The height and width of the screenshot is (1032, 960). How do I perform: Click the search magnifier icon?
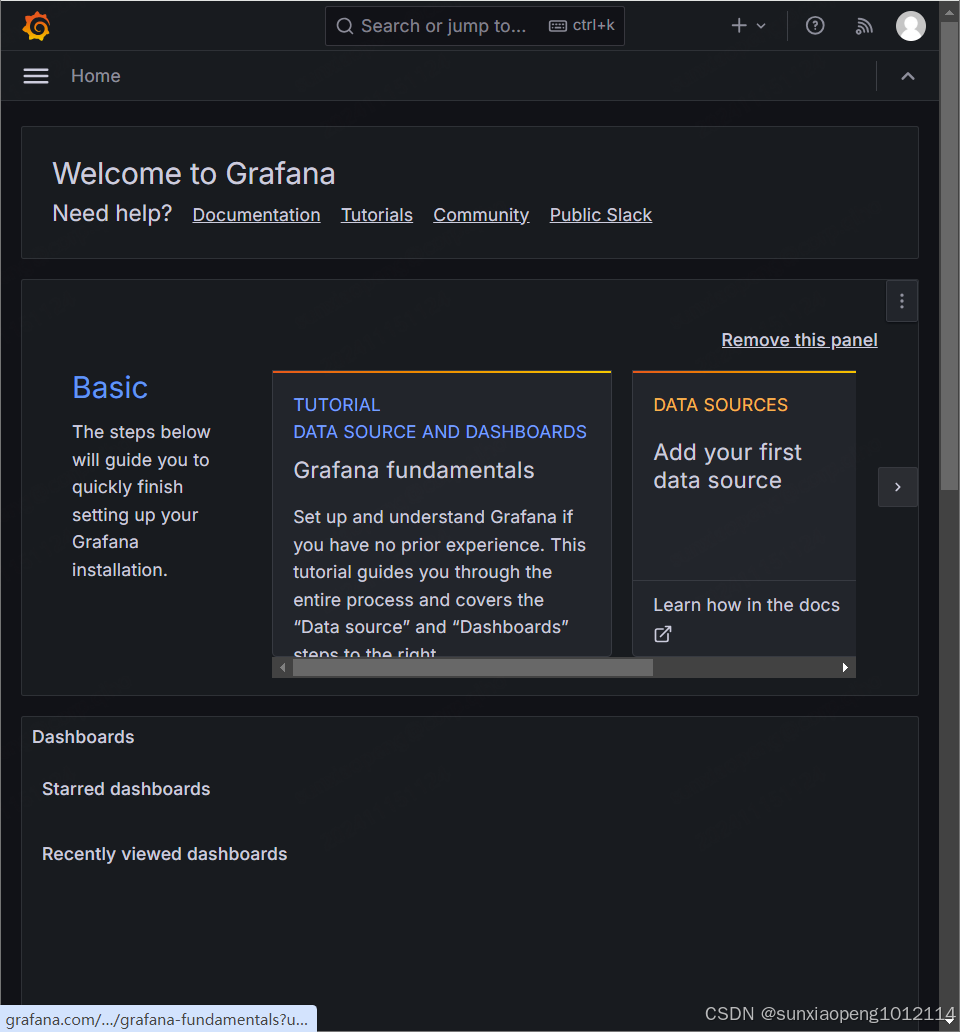click(x=345, y=26)
